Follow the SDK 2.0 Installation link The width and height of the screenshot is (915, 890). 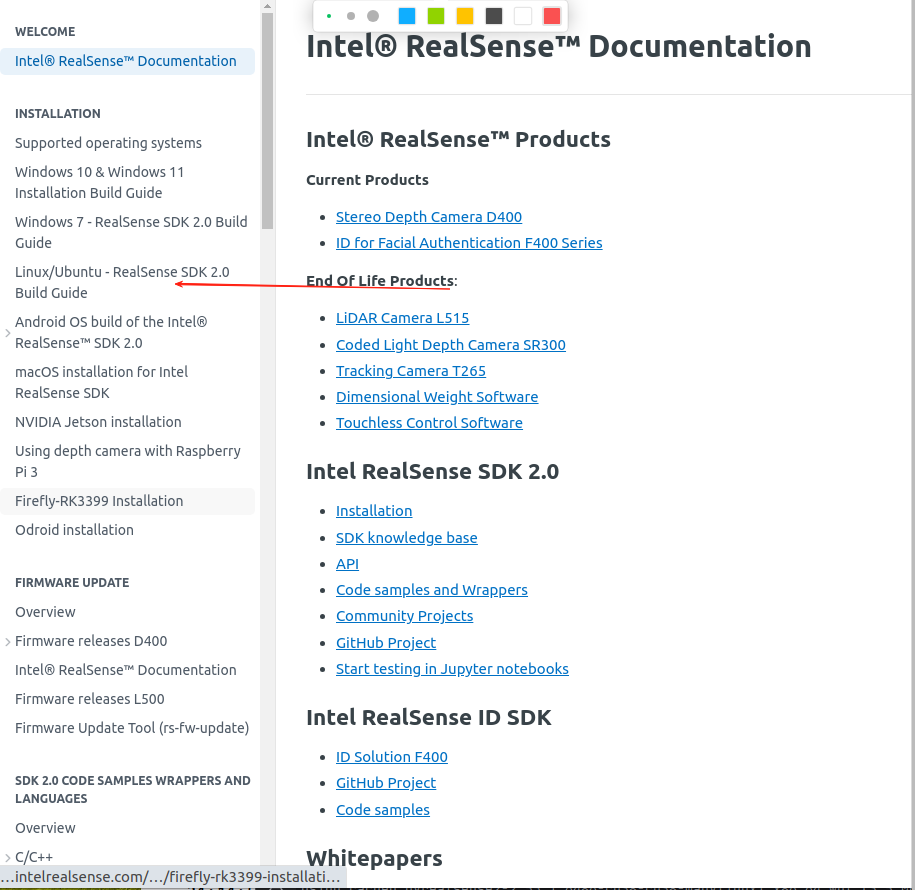point(374,511)
